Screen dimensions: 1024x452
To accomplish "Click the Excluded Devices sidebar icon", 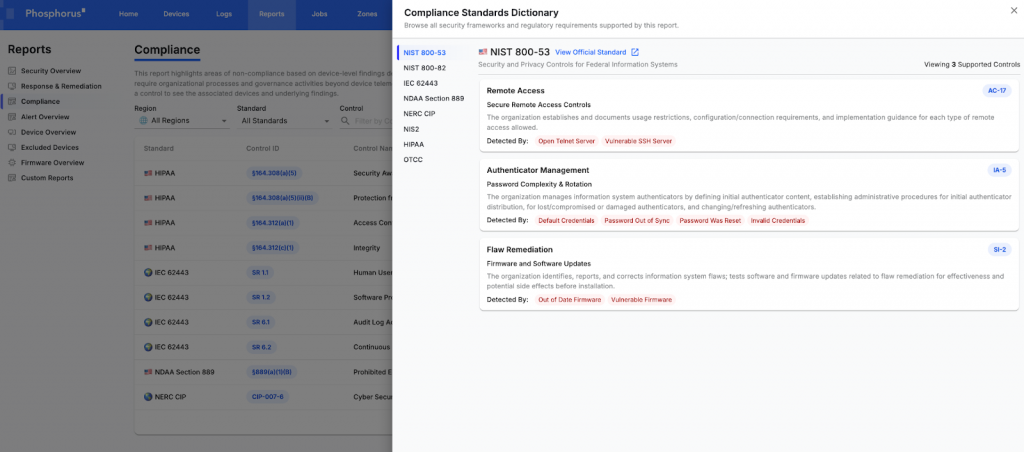I will pyautogui.click(x=12, y=147).
